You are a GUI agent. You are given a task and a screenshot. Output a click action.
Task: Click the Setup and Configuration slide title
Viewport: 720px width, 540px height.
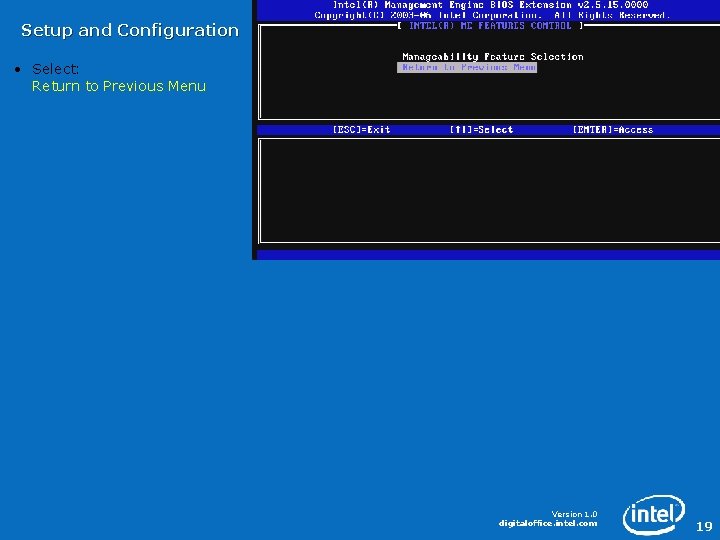pyautogui.click(x=130, y=30)
